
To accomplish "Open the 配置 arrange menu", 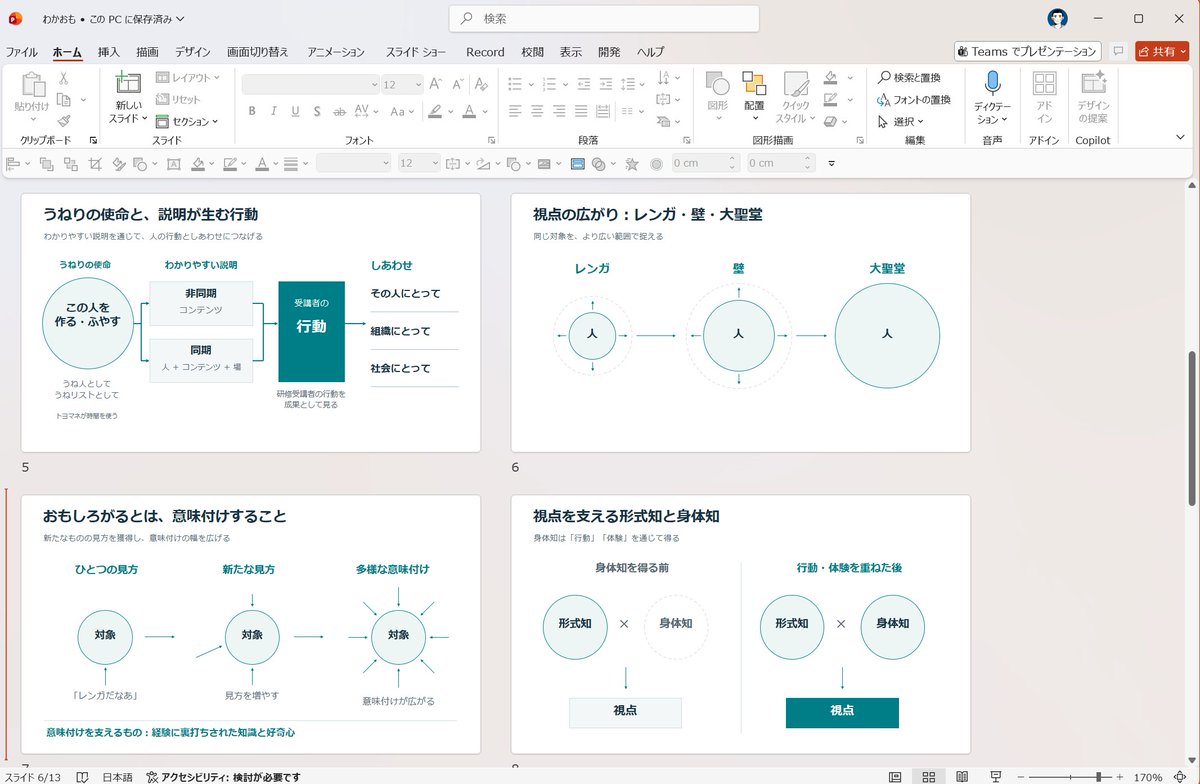I will (x=754, y=97).
